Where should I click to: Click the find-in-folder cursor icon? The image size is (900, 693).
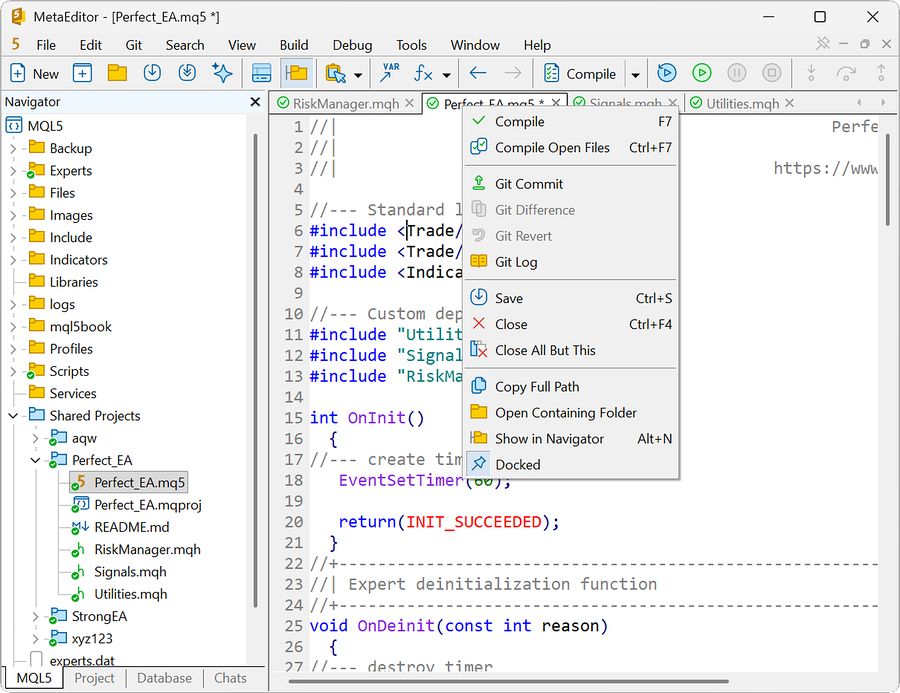click(x=335, y=73)
